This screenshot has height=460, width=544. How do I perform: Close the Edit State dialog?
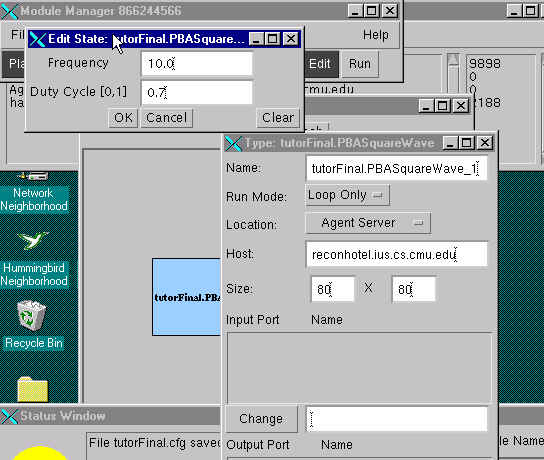point(291,39)
